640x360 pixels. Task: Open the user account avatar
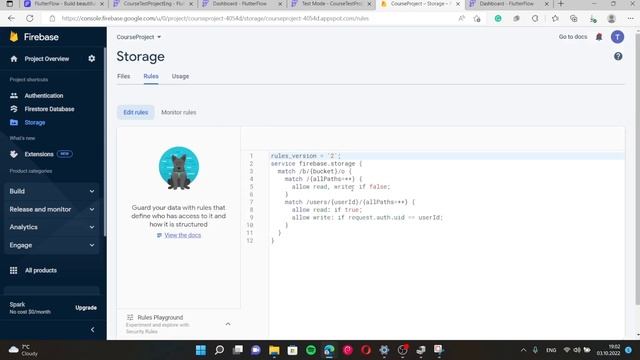coord(617,37)
